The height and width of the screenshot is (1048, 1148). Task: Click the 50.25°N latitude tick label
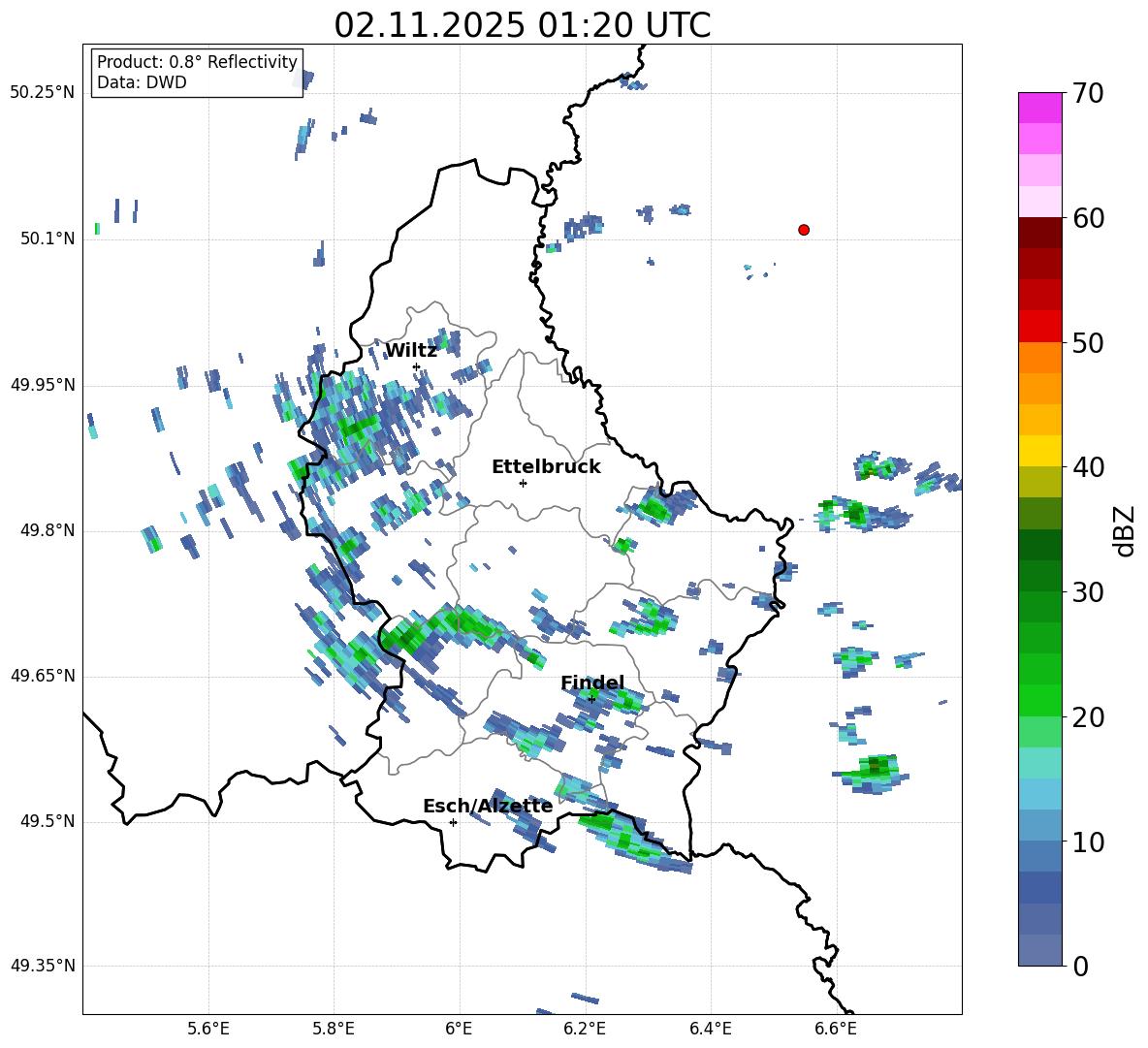[x=42, y=93]
